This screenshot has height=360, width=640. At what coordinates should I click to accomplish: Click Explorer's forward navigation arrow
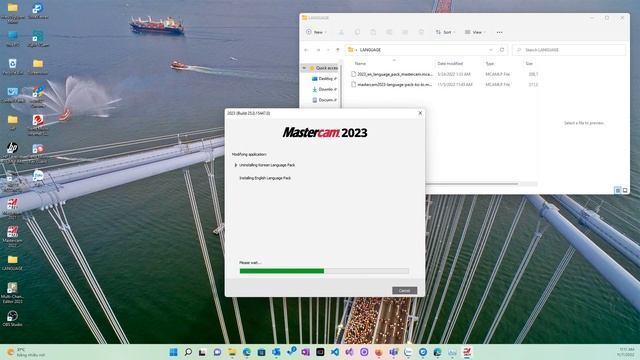(318, 50)
